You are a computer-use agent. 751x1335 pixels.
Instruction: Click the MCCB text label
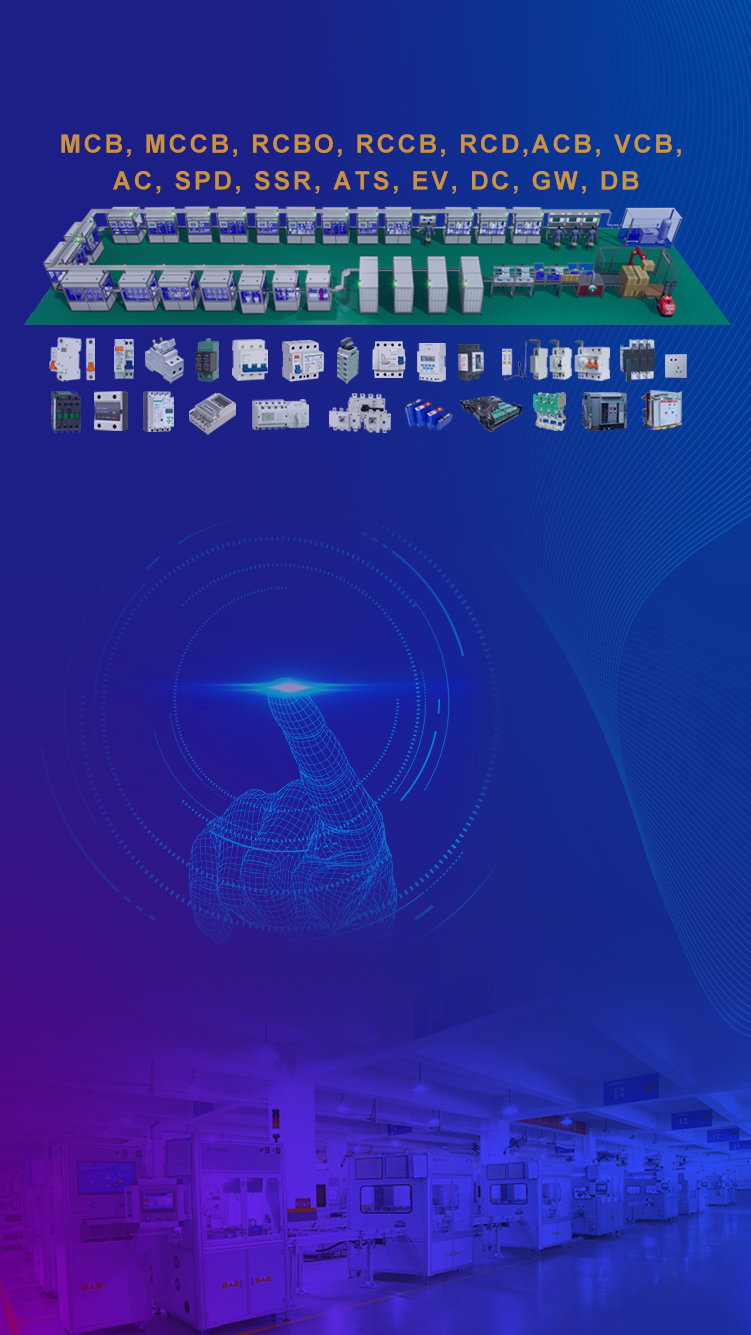click(188, 144)
